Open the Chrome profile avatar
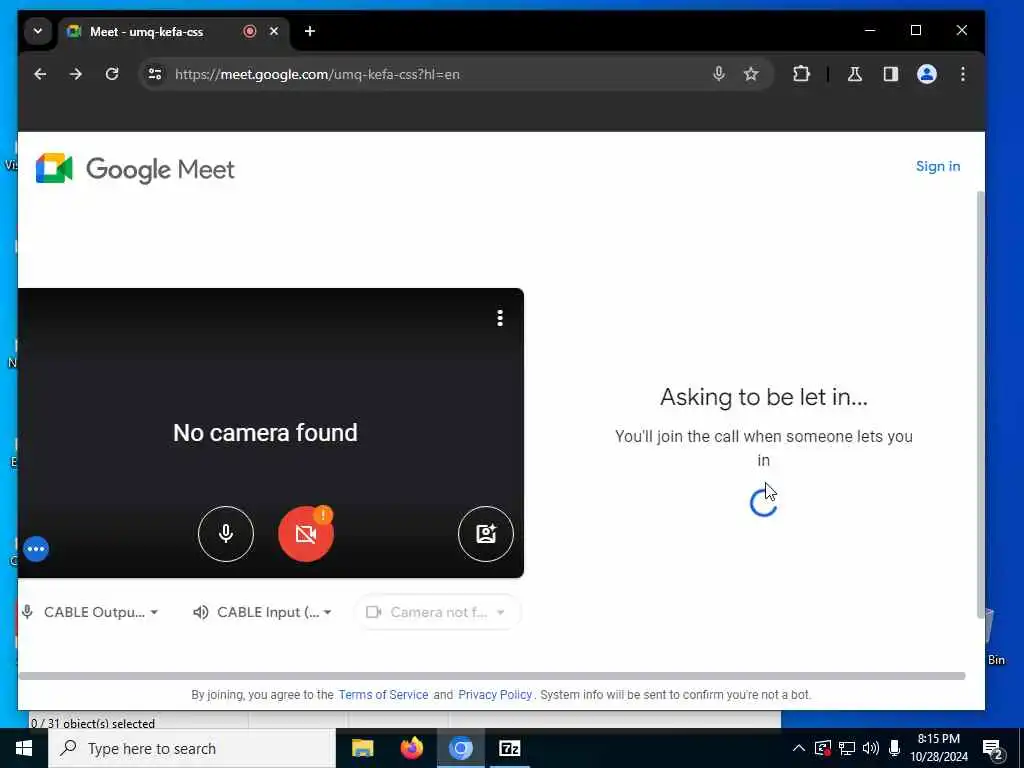 pos(927,74)
